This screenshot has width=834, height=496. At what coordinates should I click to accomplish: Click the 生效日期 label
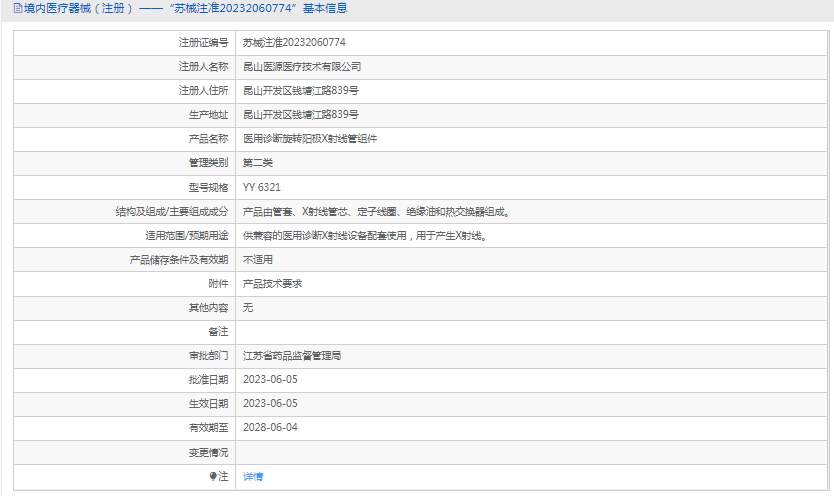coord(208,403)
